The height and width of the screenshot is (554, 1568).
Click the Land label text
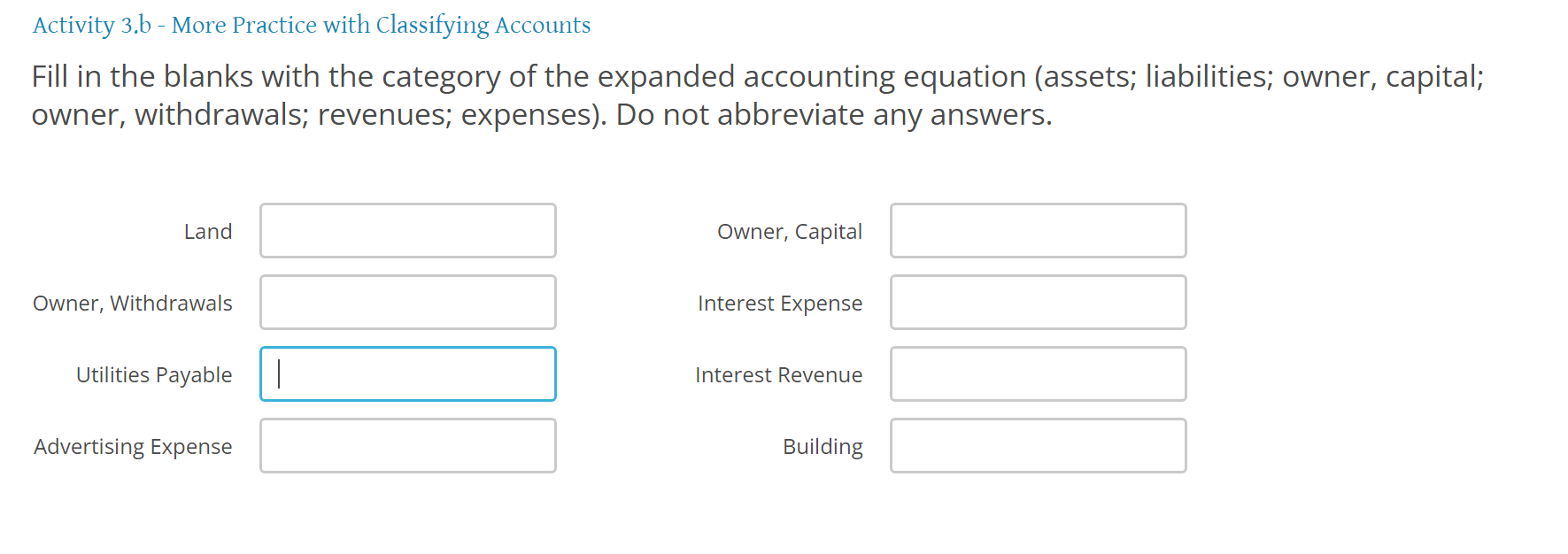coord(208,231)
